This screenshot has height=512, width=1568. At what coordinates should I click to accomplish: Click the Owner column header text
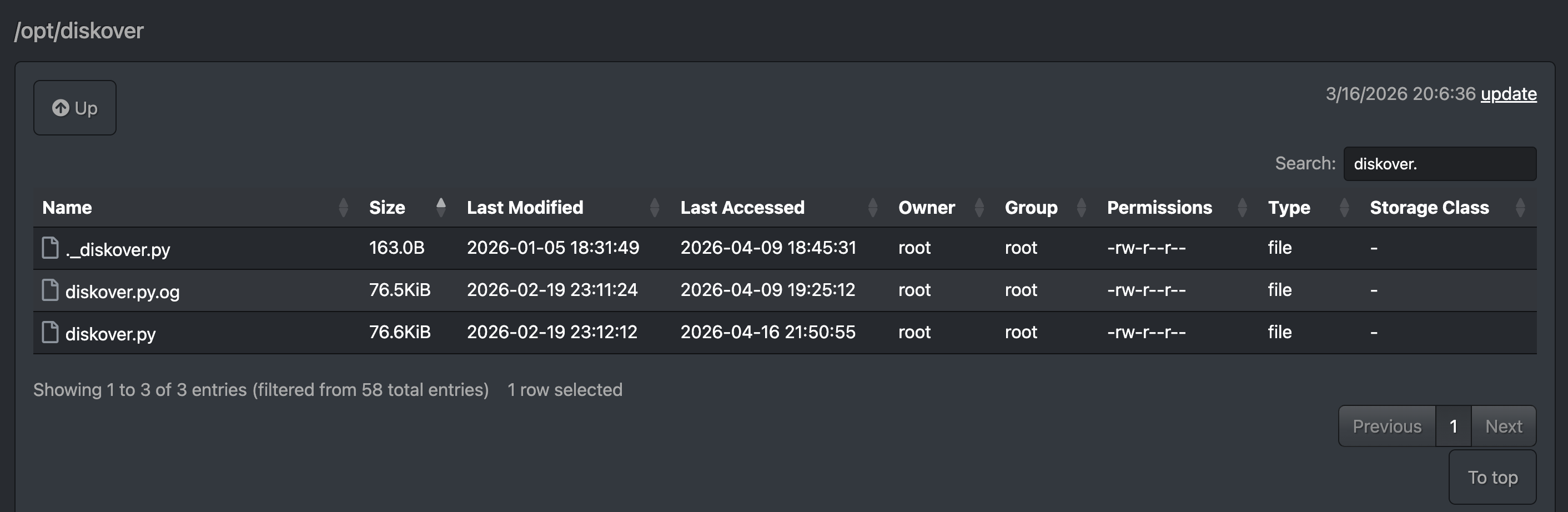tap(927, 208)
